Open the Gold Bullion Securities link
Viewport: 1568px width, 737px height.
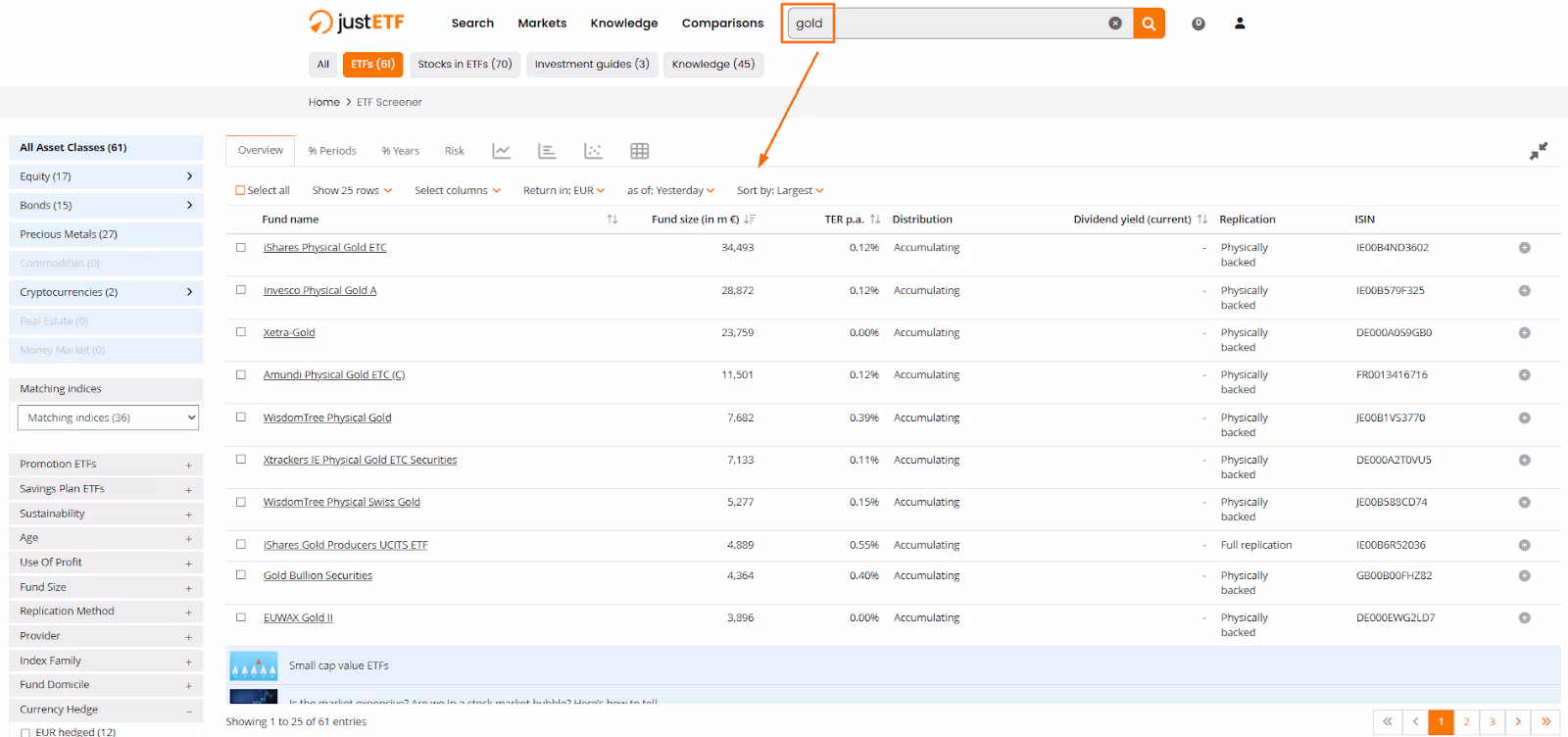tap(318, 576)
